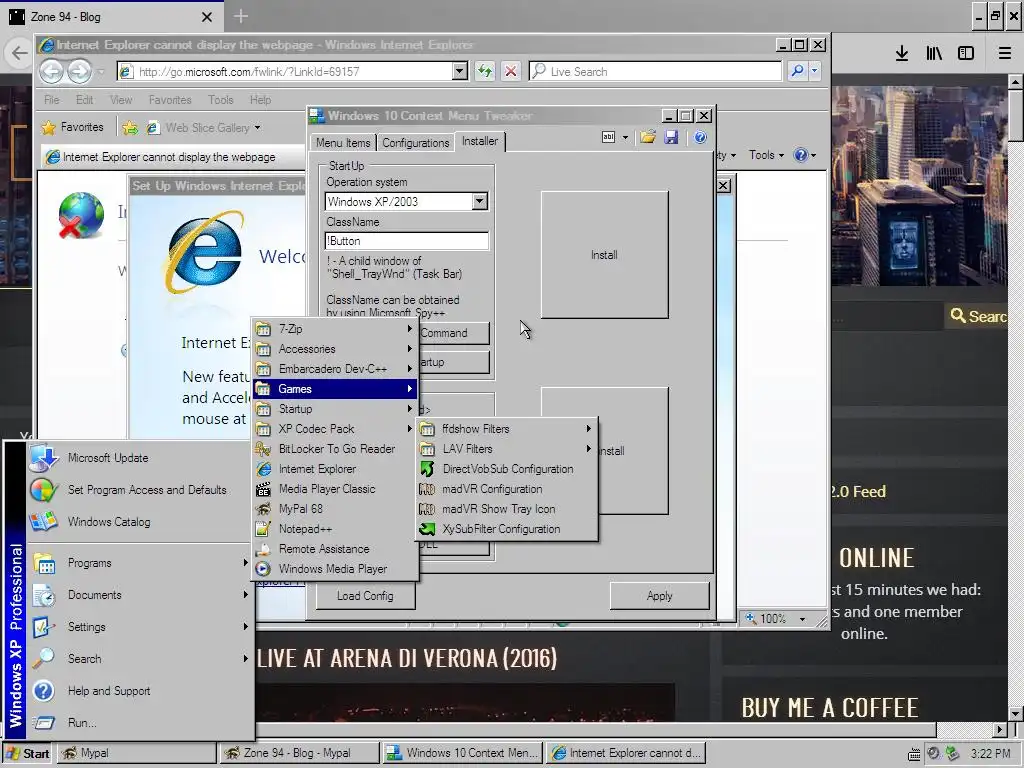Viewport: 1024px width, 768px height.
Task: Click Internet Explorer back button
Action: click(x=52, y=71)
